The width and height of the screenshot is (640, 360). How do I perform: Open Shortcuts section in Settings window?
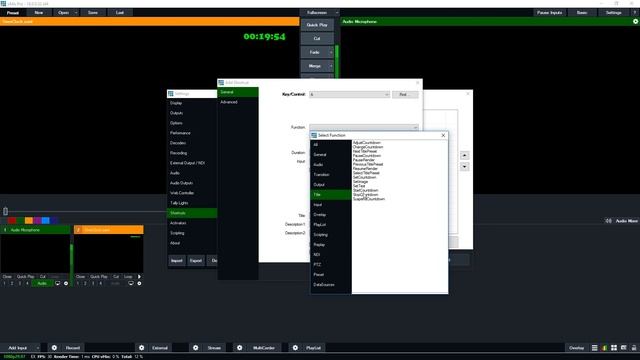coord(192,213)
